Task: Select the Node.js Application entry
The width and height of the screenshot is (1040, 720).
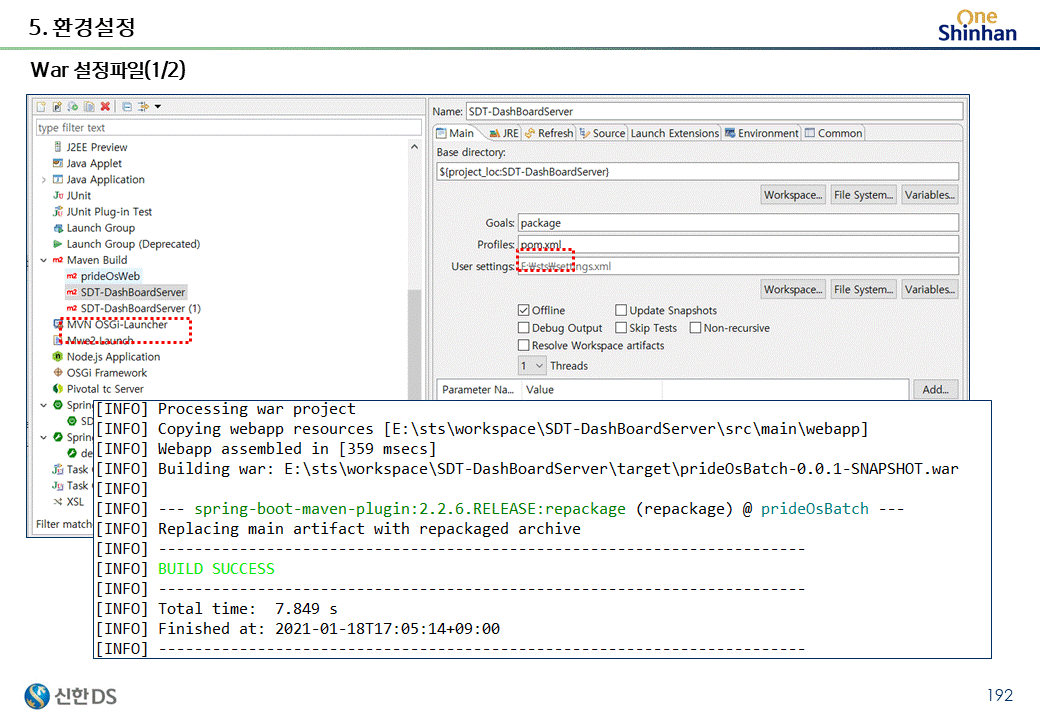Action: pos(113,357)
